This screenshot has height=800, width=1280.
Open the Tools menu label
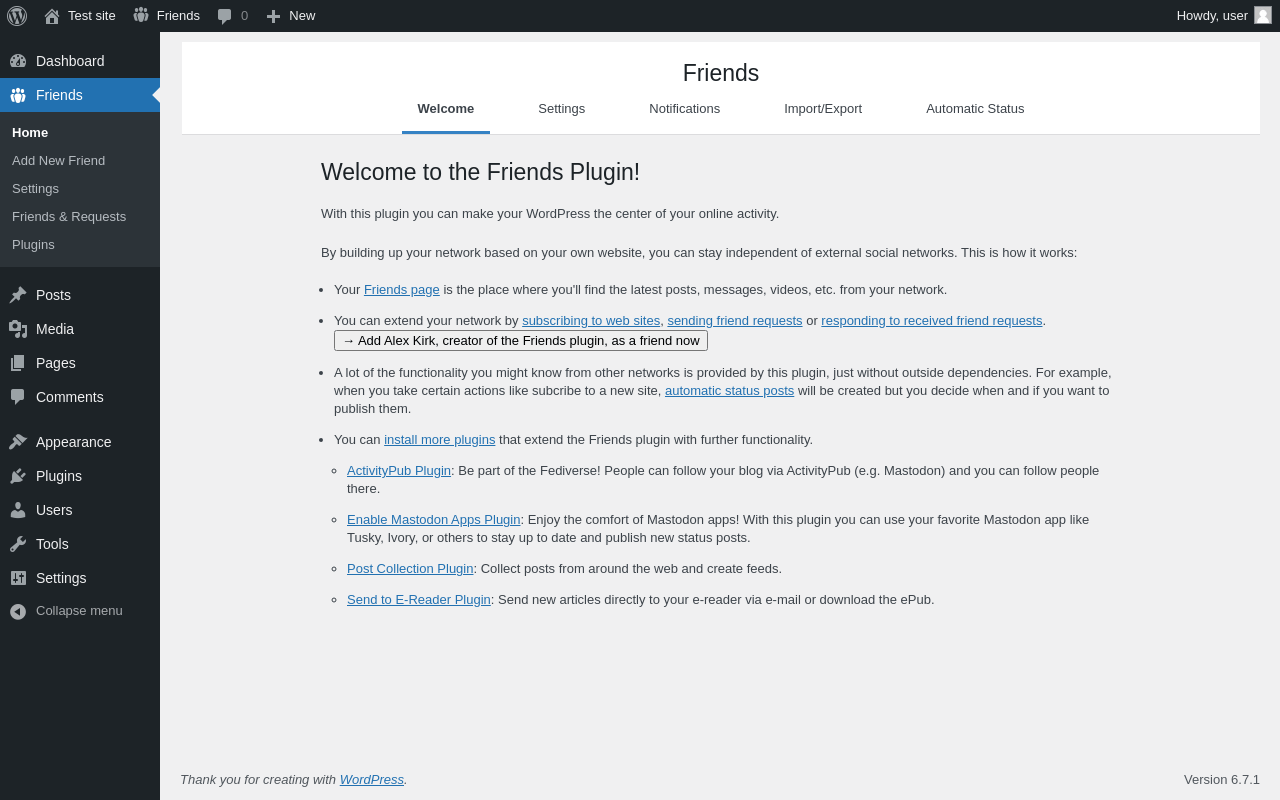tap(52, 544)
